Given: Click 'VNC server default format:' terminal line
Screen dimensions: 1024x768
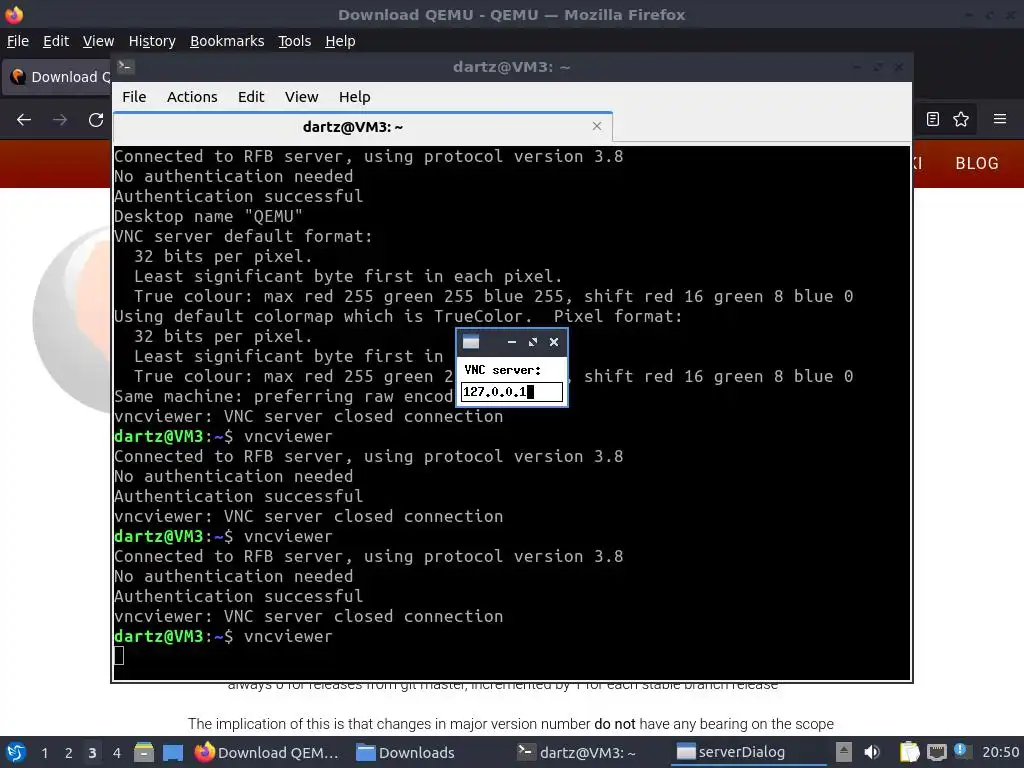Looking at the screenshot, I should click(243, 236).
